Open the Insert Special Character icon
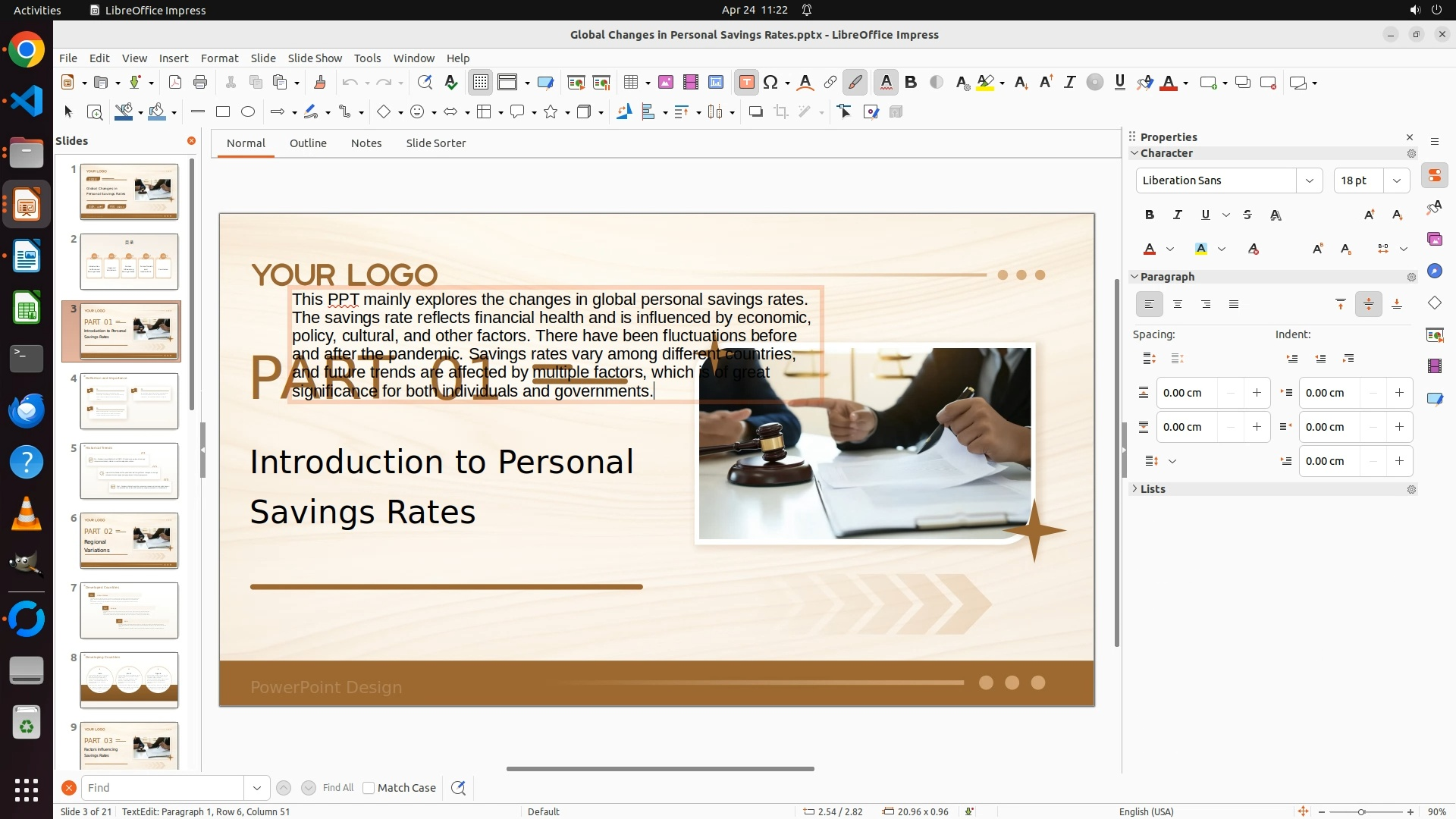This screenshot has height=819, width=1456. coord(771,83)
